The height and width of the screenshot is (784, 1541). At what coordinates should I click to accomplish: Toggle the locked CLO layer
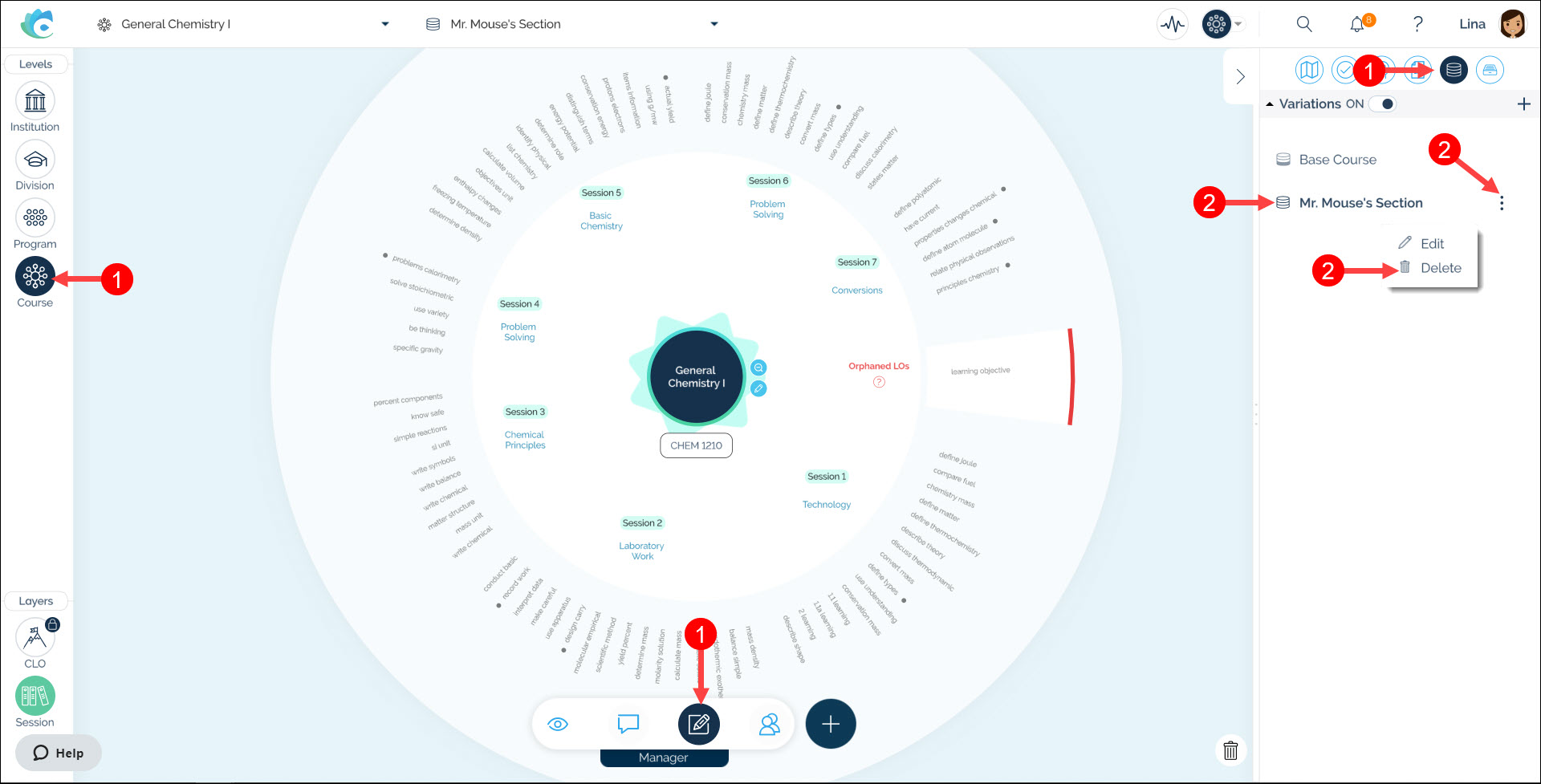(x=35, y=637)
